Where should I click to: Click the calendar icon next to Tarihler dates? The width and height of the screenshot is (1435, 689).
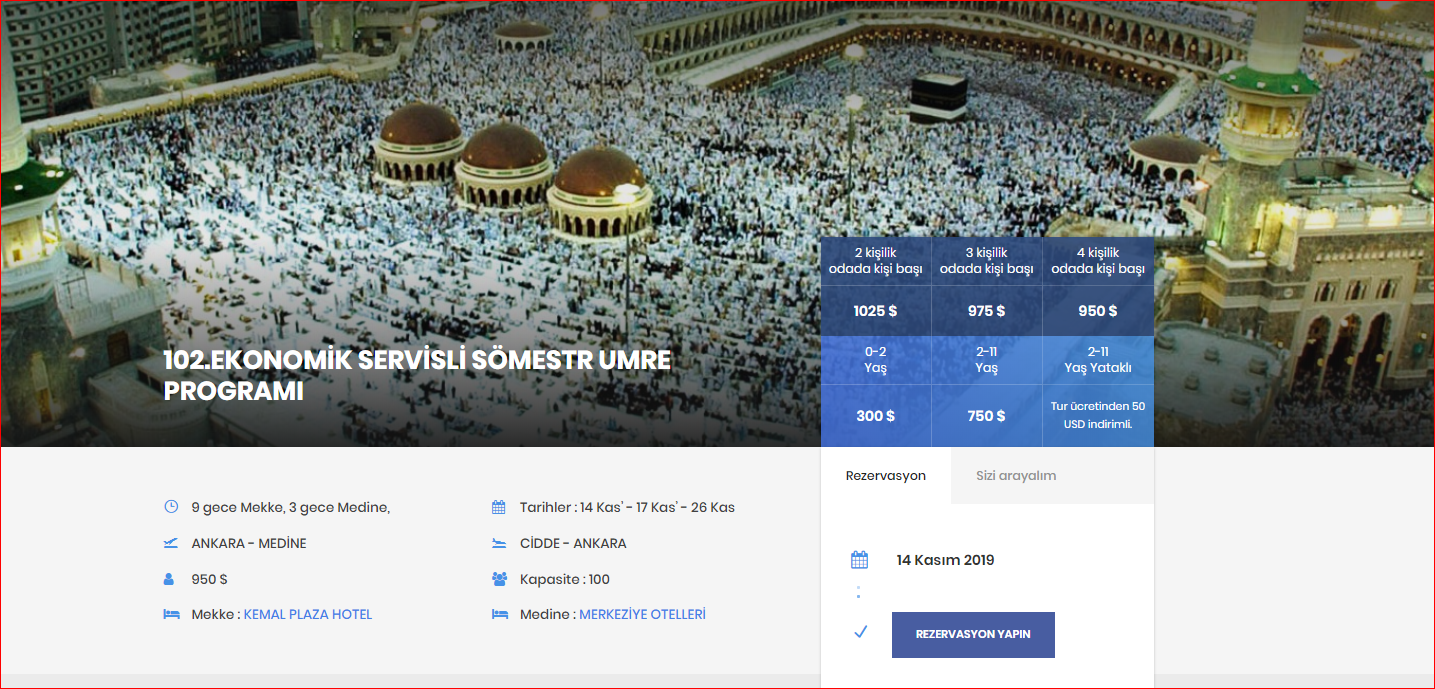point(497,506)
